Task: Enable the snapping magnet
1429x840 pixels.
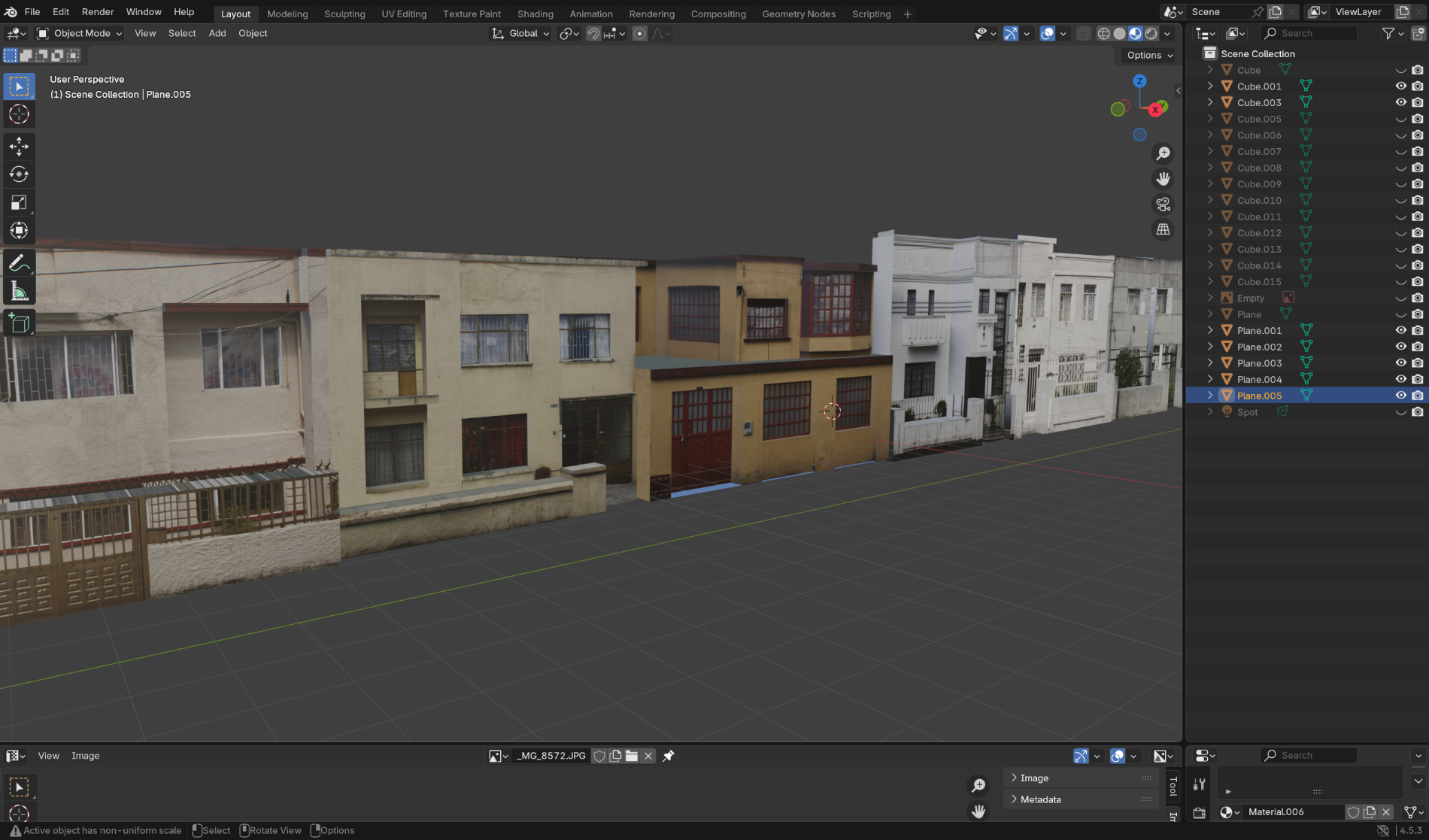Action: 593,33
